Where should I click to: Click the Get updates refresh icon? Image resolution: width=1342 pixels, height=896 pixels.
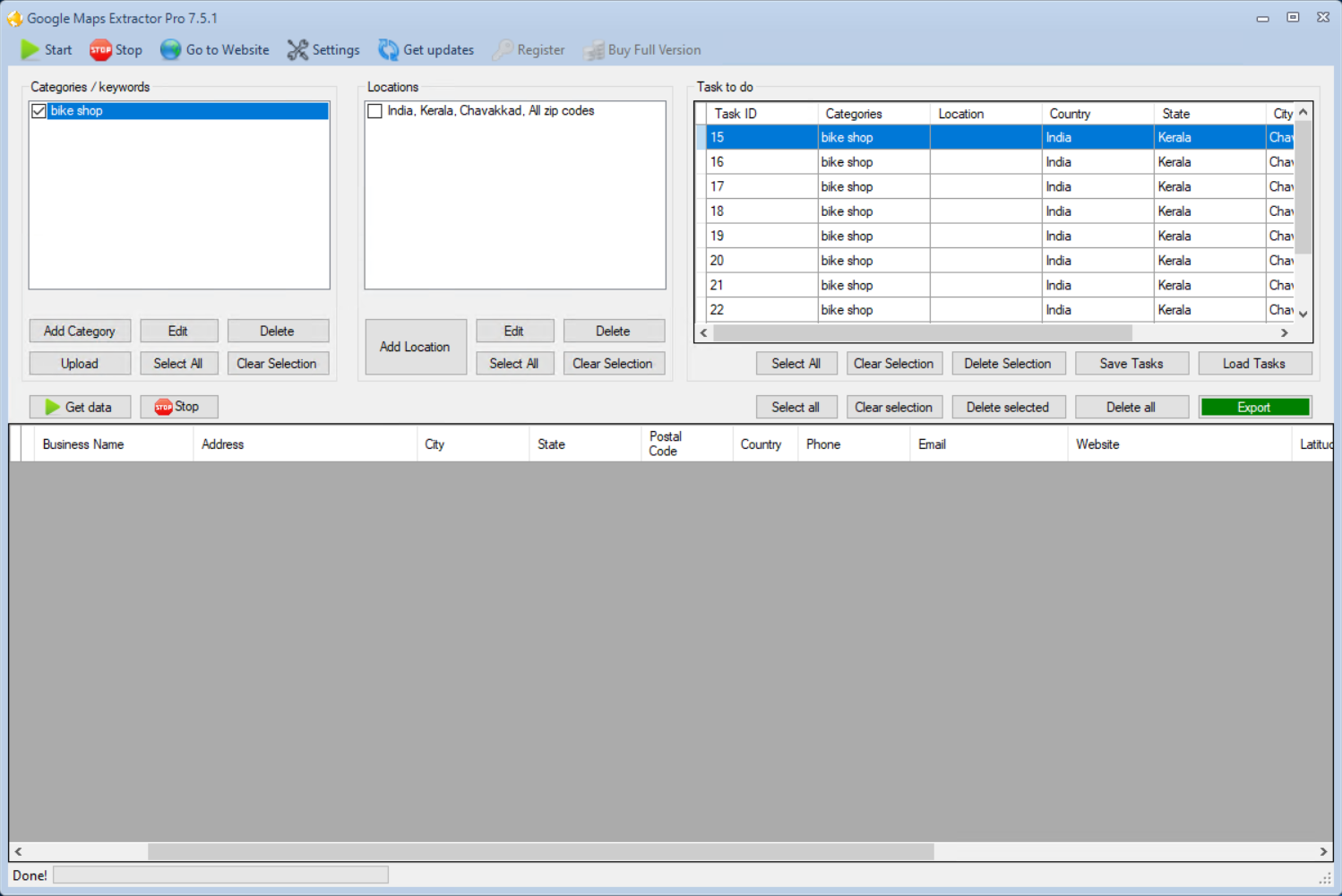[388, 50]
